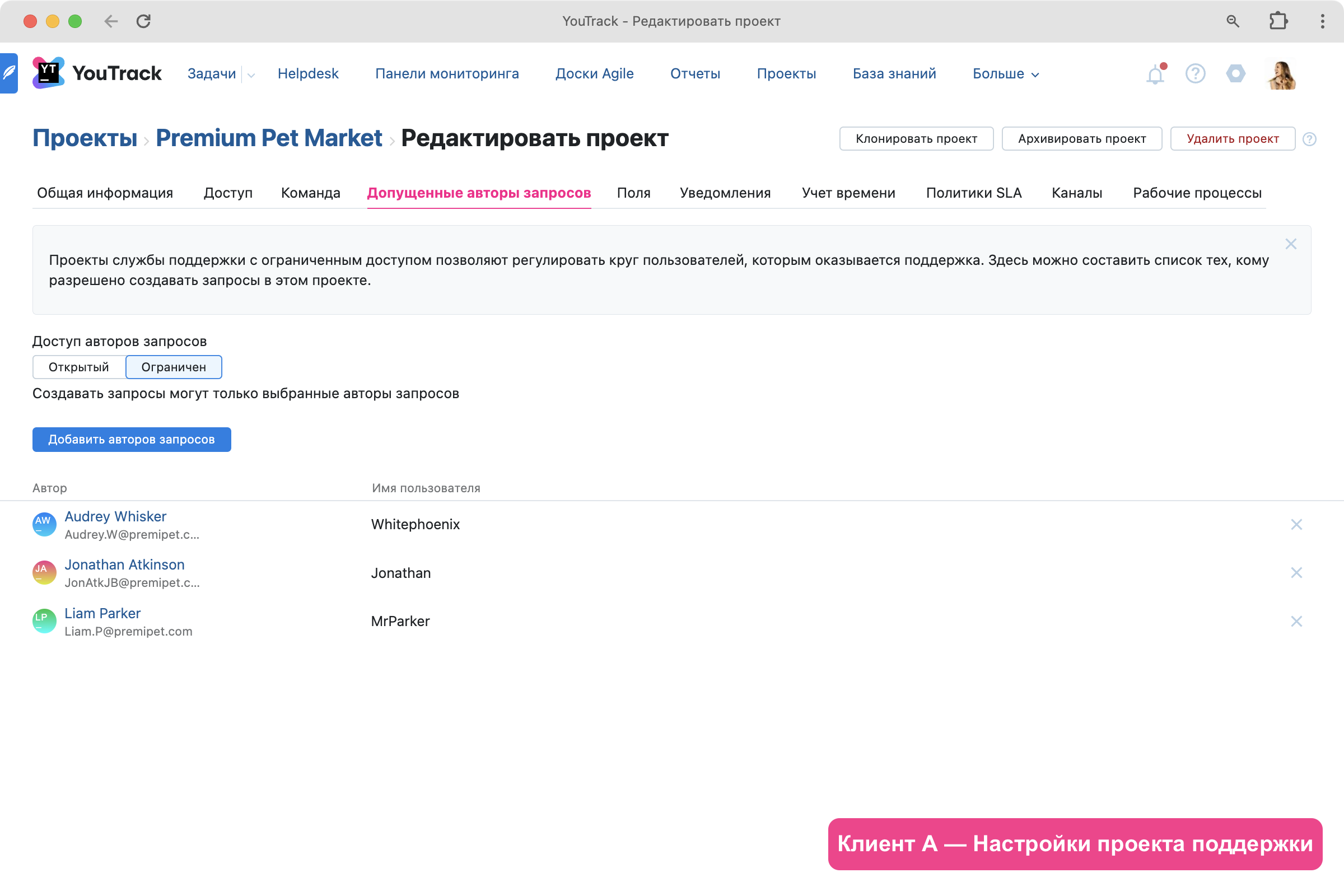Click Добавить авторов запросов button
1344x896 pixels.
click(132, 440)
